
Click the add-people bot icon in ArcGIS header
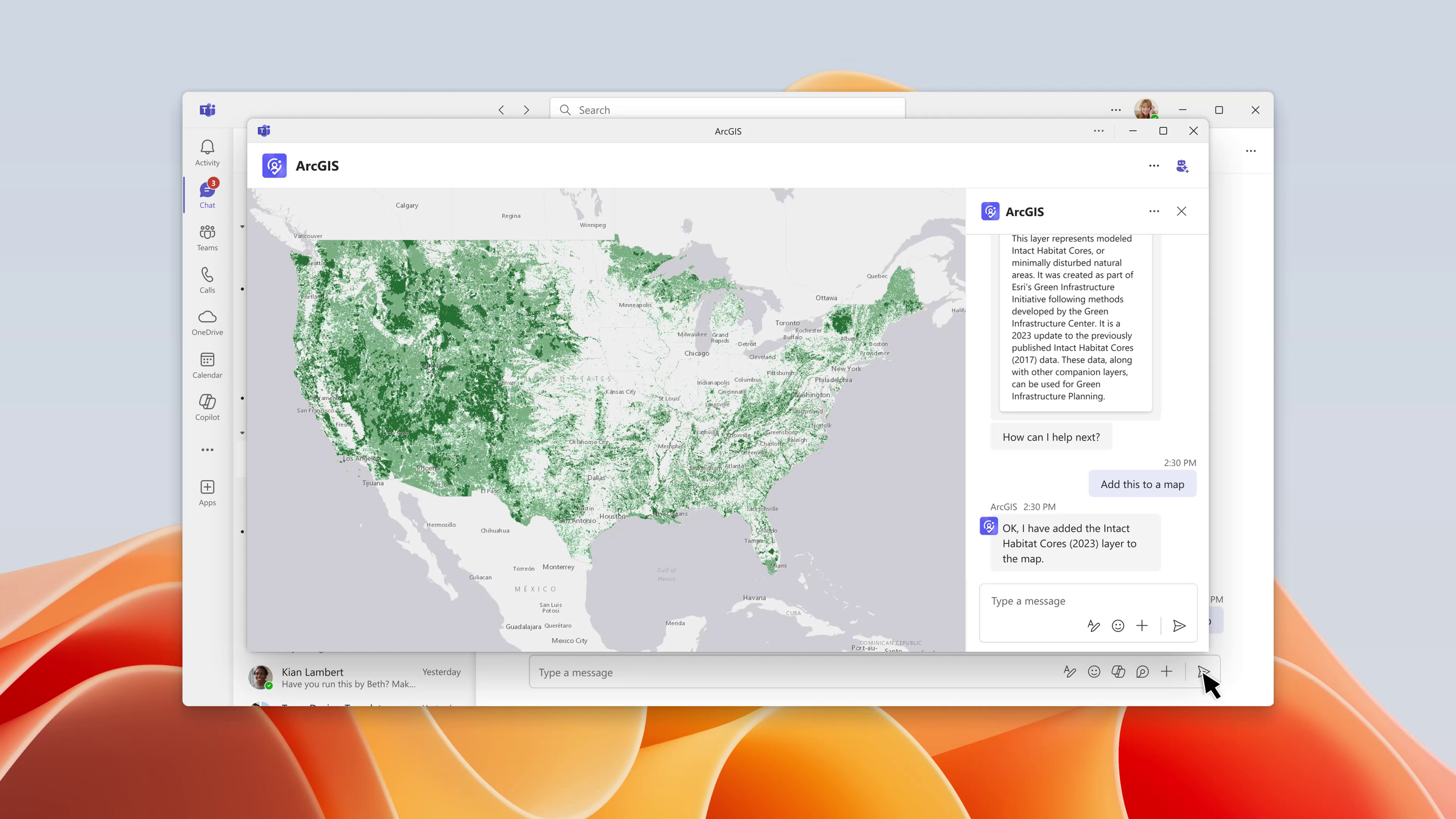point(1182,166)
